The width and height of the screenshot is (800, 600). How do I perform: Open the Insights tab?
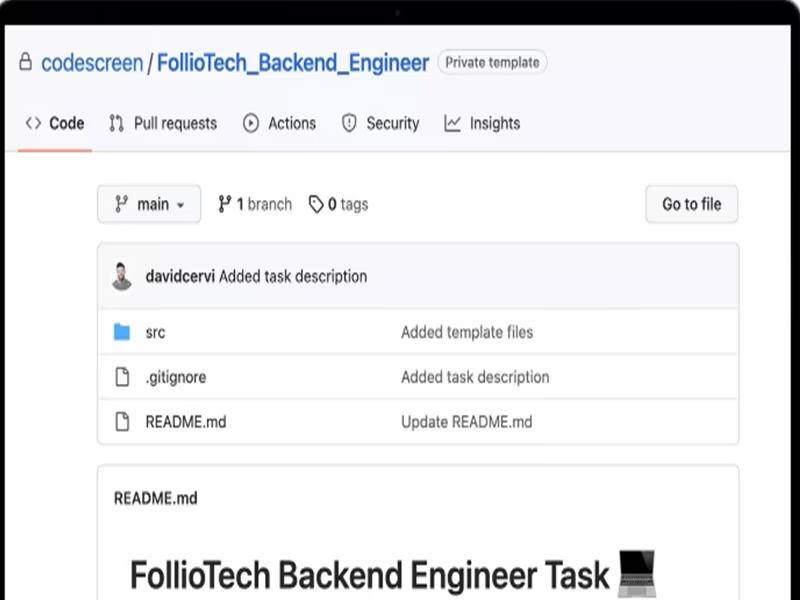pyautogui.click(x=495, y=123)
